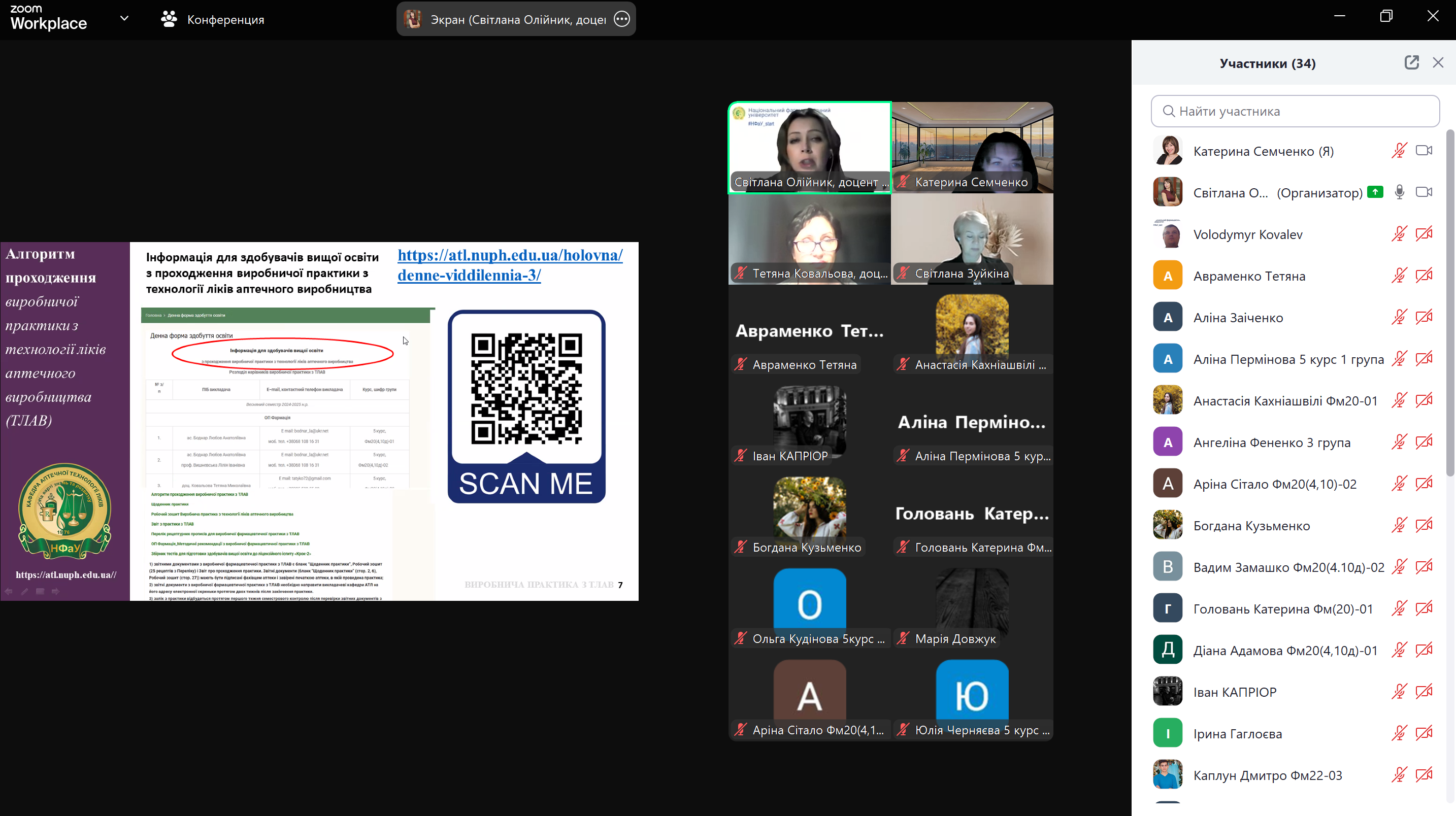Image resolution: width=1456 pixels, height=816 pixels.
Task: Click the pen annotation icon on shared slide
Action: (24, 591)
